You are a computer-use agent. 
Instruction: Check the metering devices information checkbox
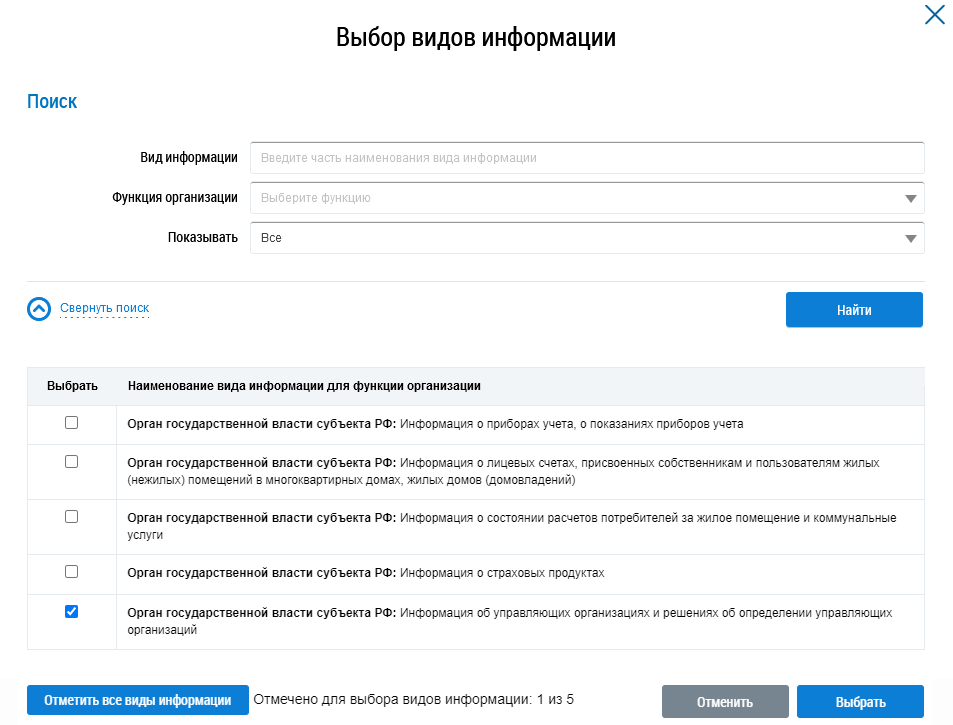pyautogui.click(x=71, y=423)
